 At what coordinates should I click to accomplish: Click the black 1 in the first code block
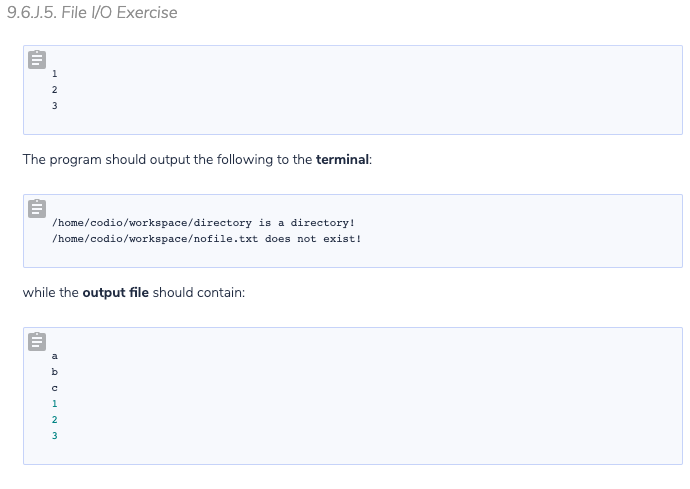tap(55, 74)
